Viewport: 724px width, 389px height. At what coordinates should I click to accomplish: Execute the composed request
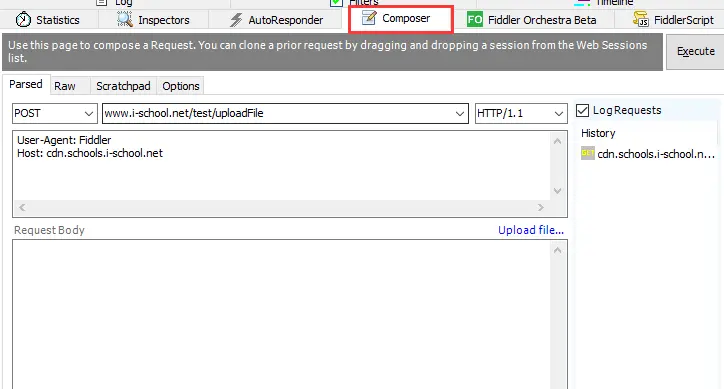(695, 51)
